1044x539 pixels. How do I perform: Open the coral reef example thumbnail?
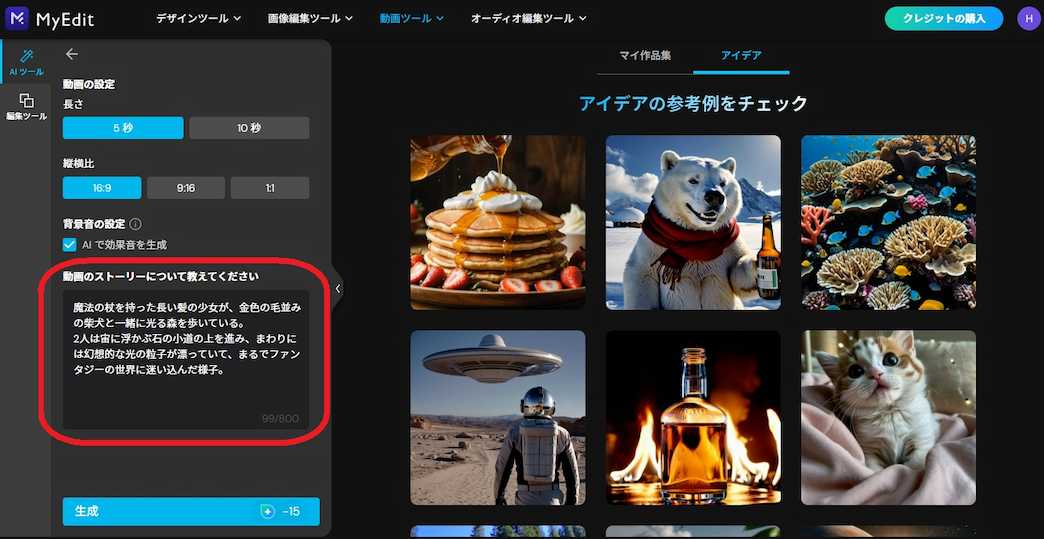[x=888, y=222]
